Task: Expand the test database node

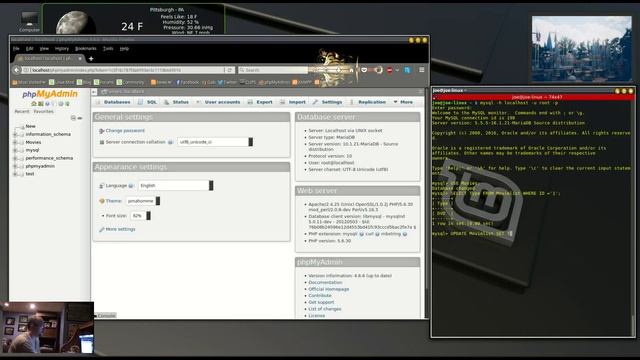Action: click(x=15, y=174)
